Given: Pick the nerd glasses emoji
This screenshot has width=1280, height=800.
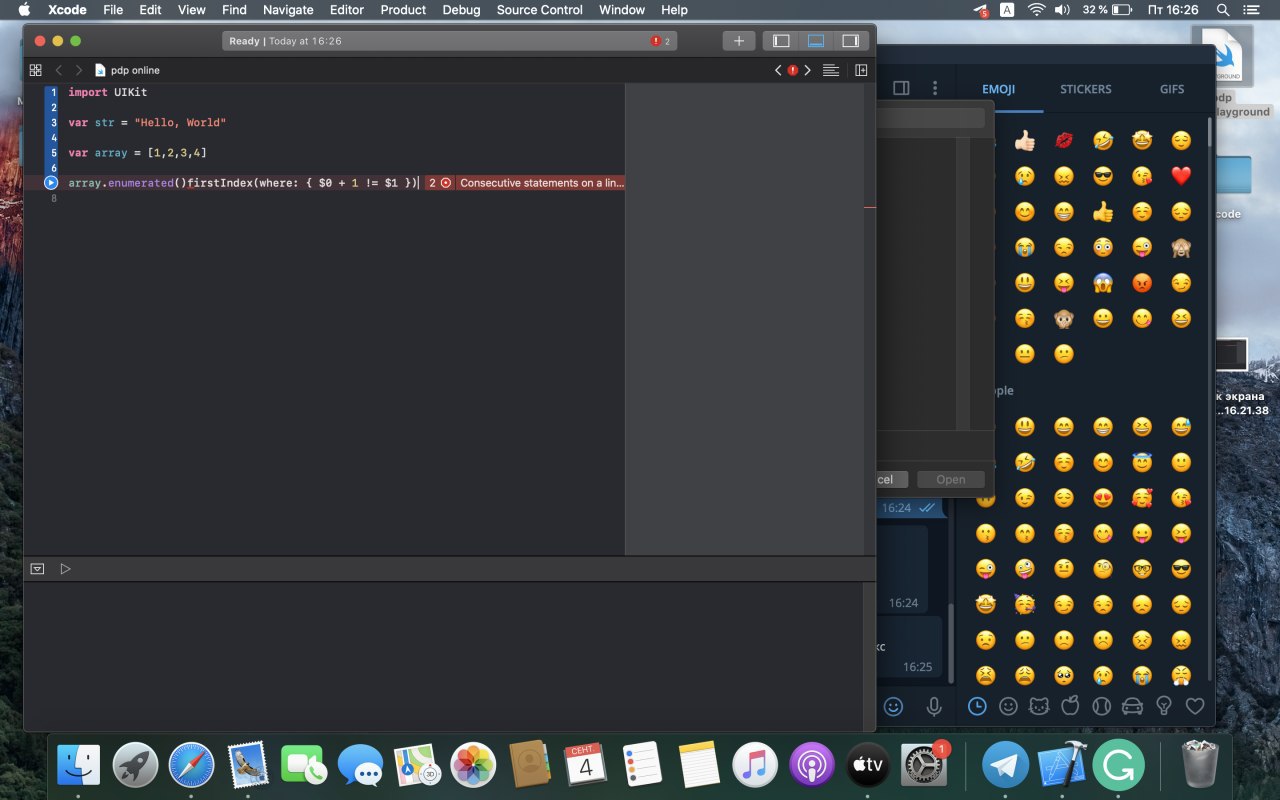Looking at the screenshot, I should (x=1142, y=569).
